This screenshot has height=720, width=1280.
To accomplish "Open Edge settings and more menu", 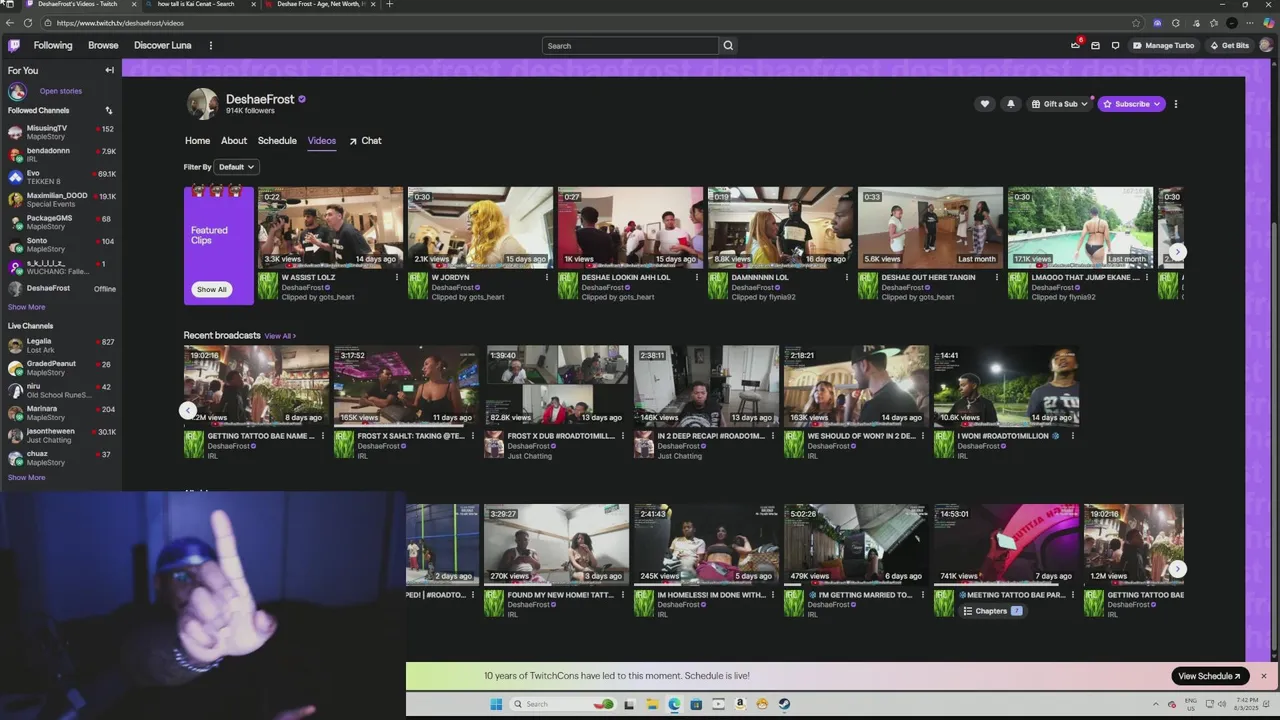I will (1249, 23).
